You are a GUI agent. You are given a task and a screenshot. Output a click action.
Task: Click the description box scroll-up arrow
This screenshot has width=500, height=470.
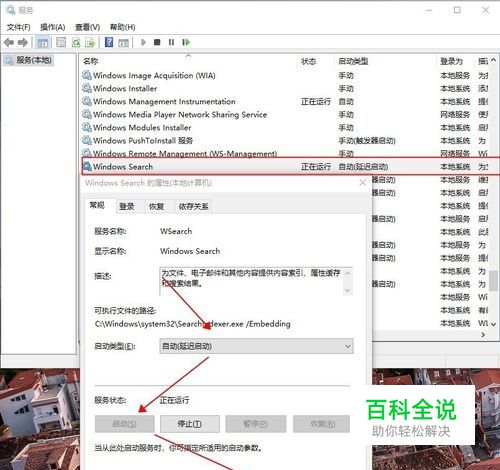pyautogui.click(x=347, y=273)
